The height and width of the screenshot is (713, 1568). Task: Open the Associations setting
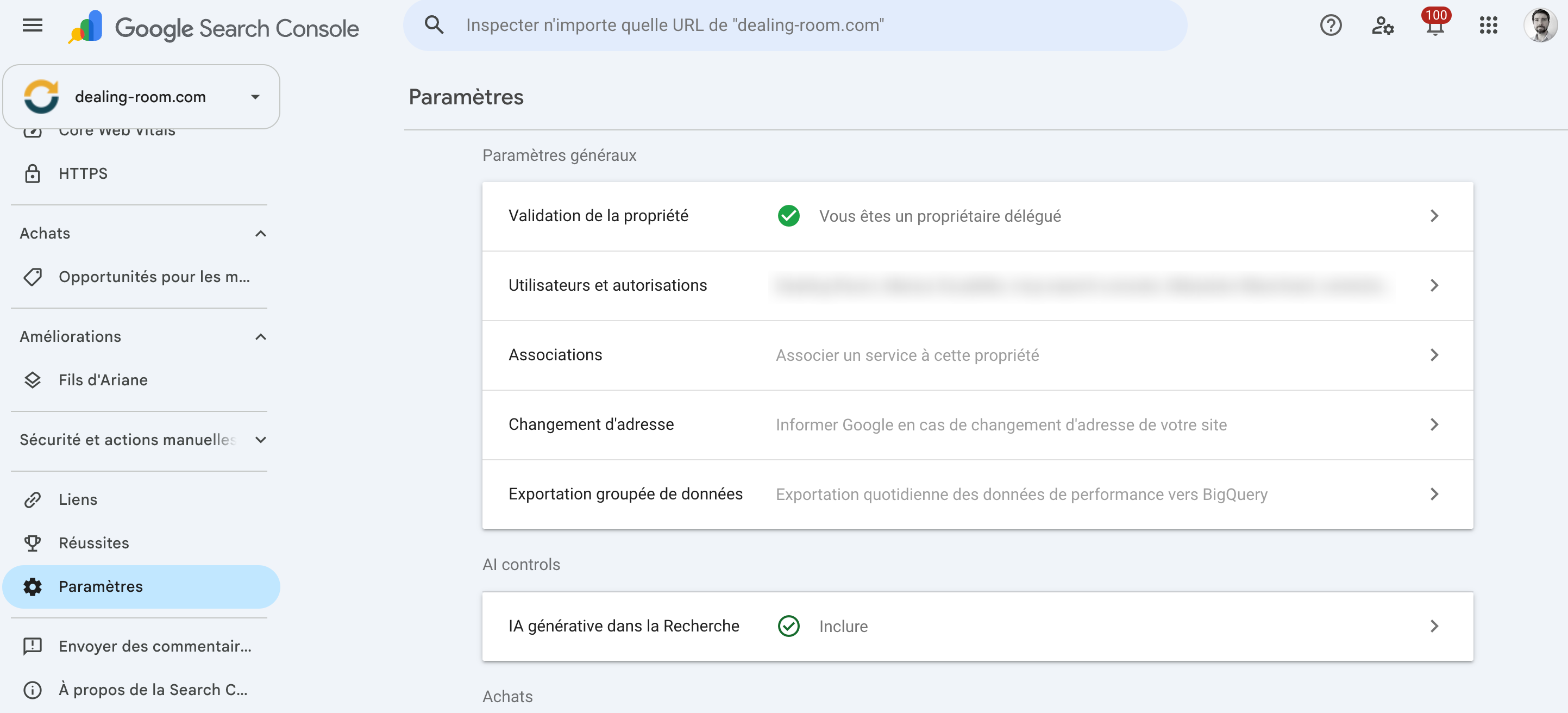(977, 355)
